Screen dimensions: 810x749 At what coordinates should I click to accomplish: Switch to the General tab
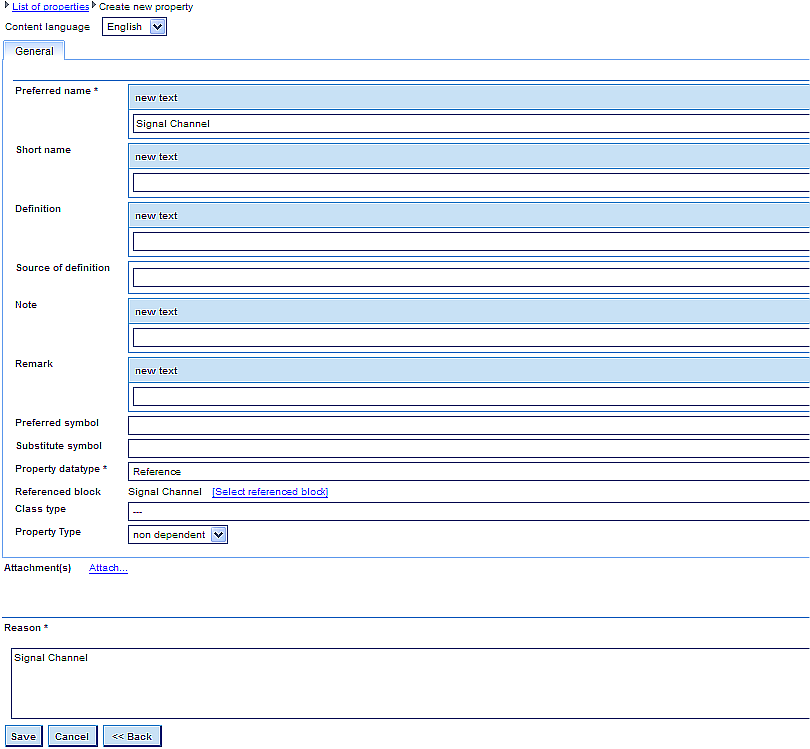(x=34, y=51)
